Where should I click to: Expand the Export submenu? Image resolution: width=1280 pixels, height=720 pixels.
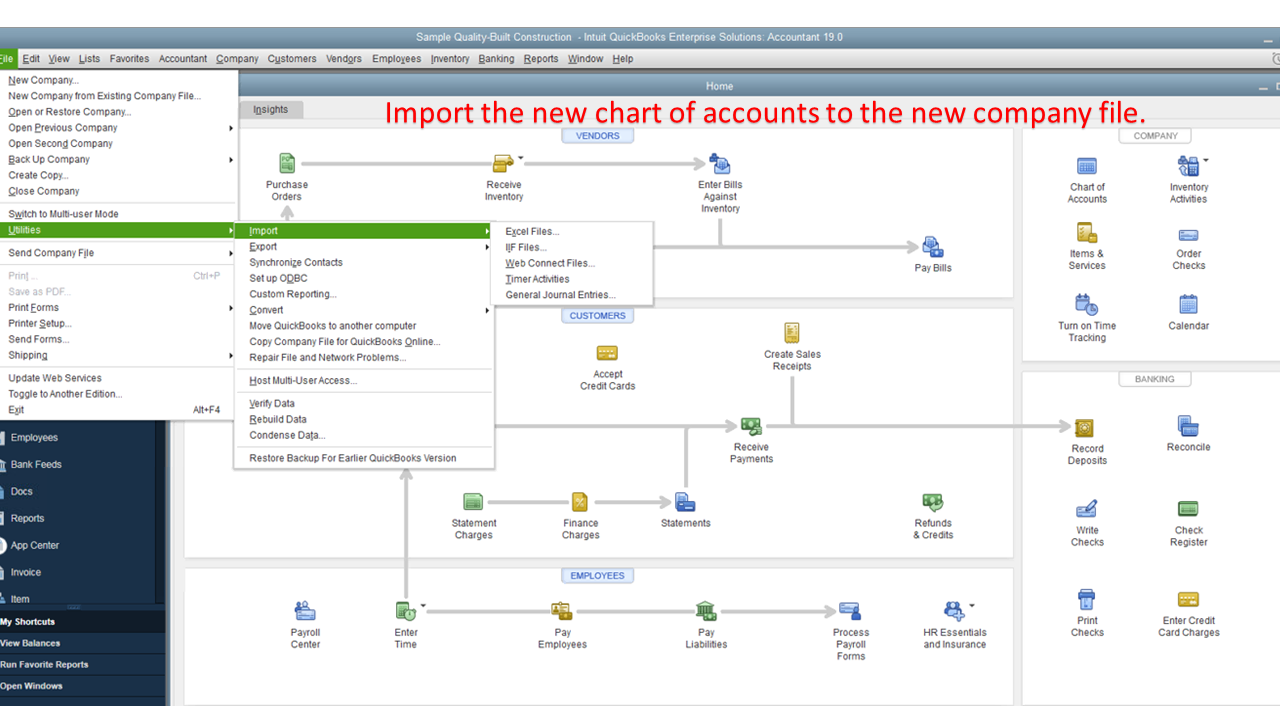tap(364, 247)
